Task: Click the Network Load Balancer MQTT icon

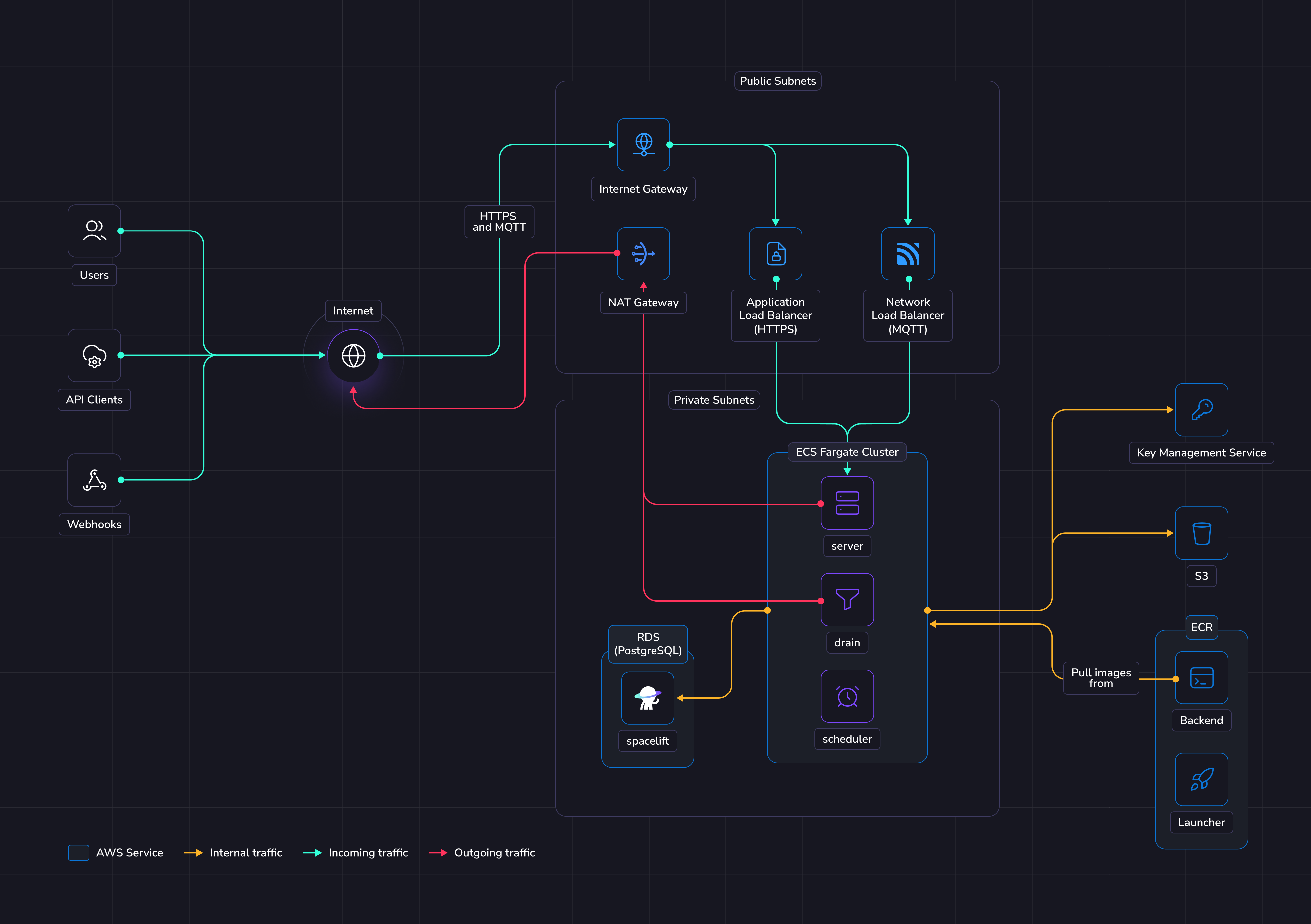Action: [908, 254]
